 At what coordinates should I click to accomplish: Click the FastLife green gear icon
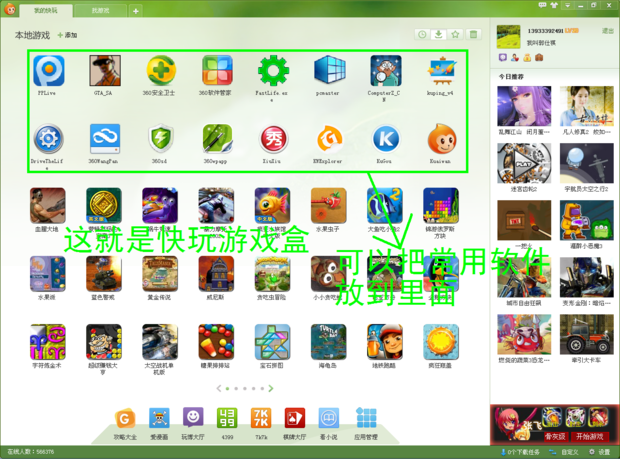tap(273, 72)
